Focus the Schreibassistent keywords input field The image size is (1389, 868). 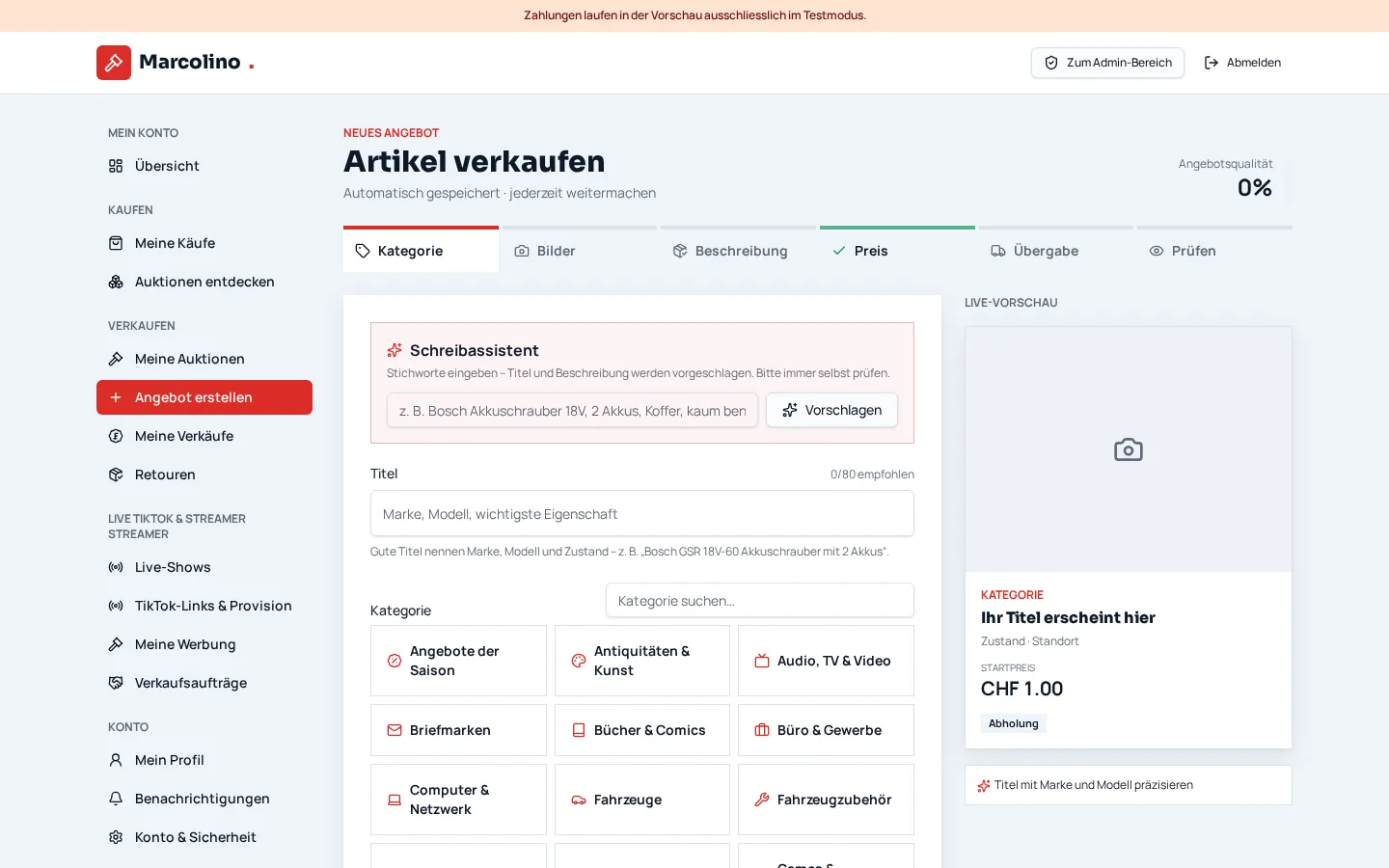click(x=572, y=410)
